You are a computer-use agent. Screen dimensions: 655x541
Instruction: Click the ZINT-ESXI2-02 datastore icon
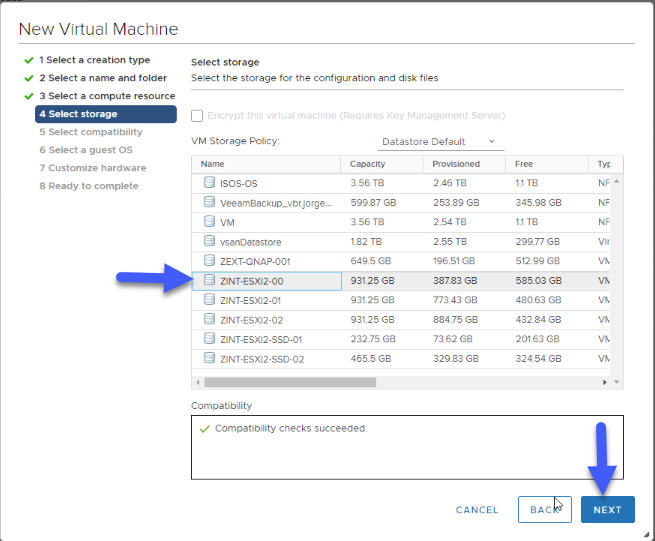[209, 319]
